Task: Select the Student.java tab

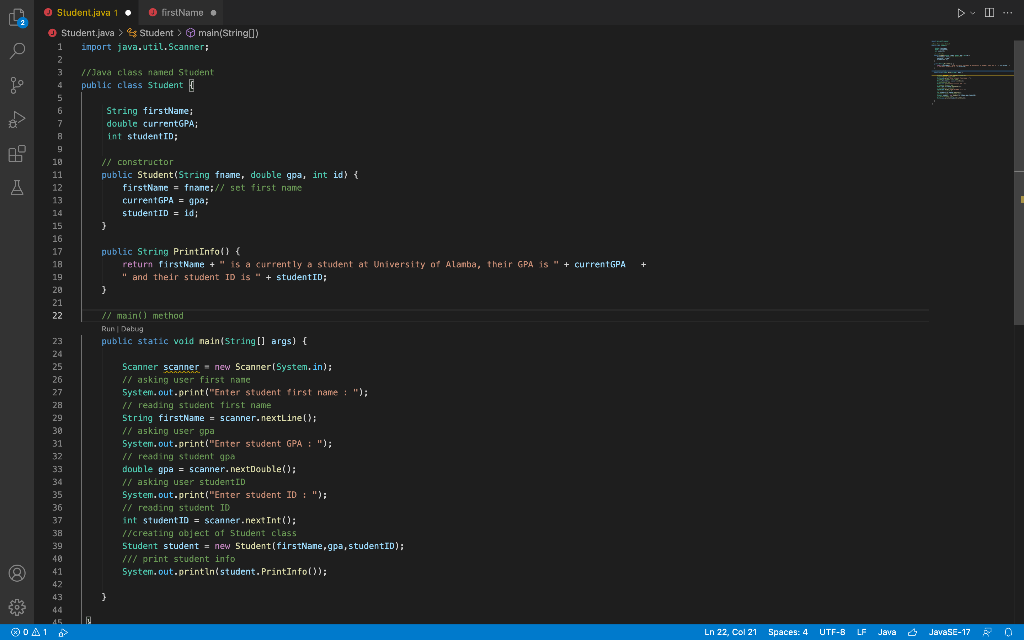Action: point(88,13)
